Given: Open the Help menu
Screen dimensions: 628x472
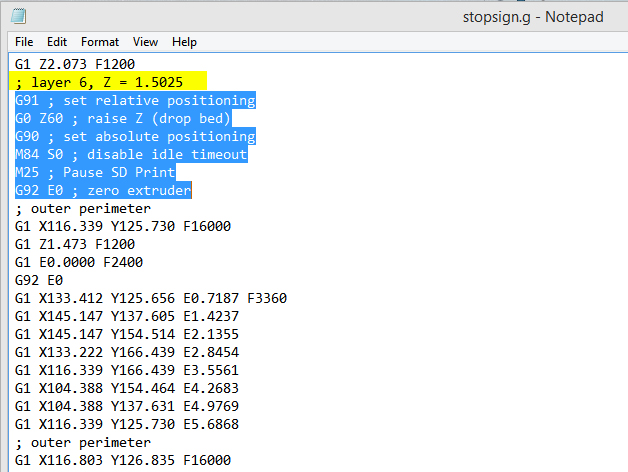Looking at the screenshot, I should point(184,42).
